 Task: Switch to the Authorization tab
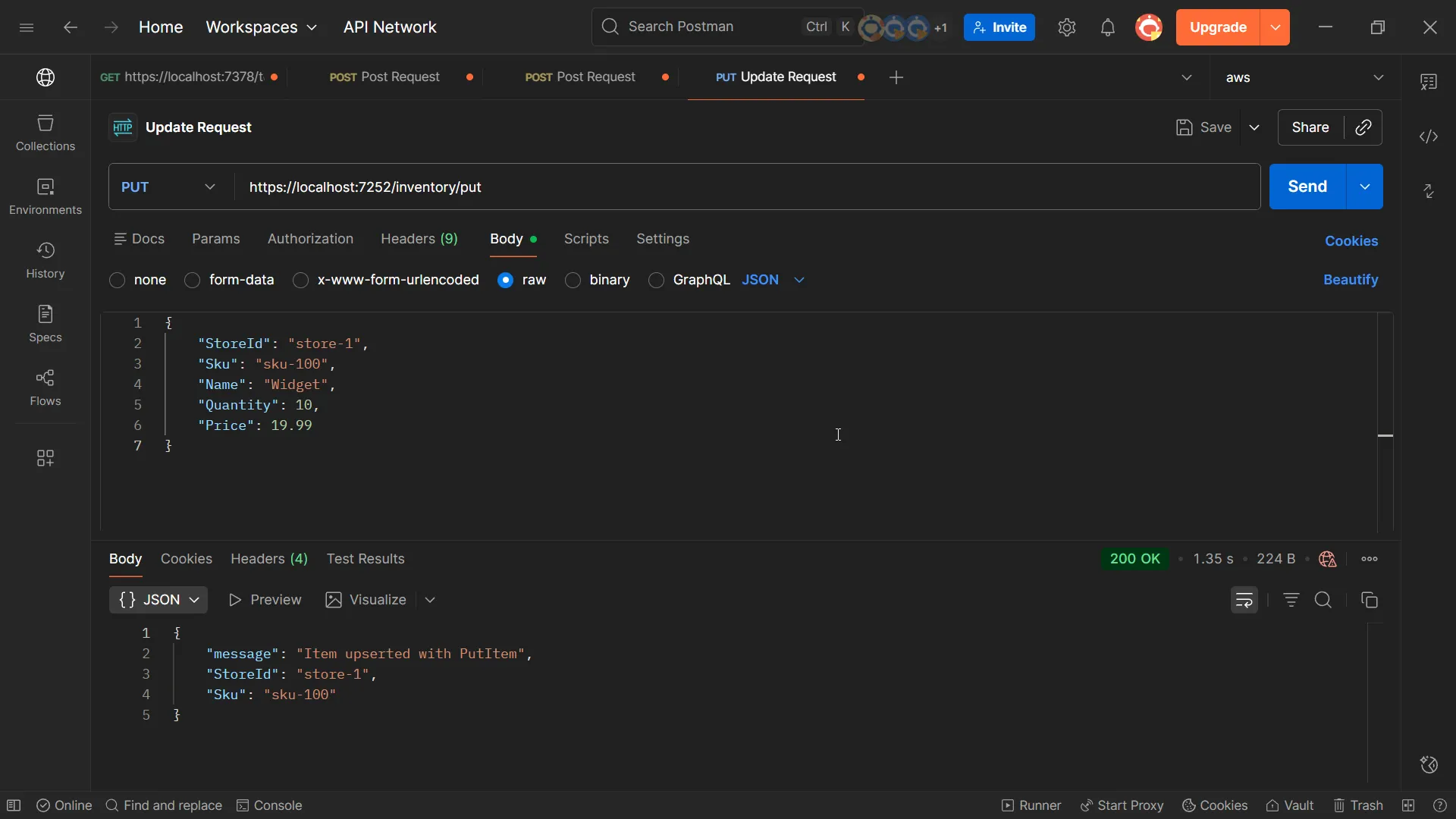point(310,239)
